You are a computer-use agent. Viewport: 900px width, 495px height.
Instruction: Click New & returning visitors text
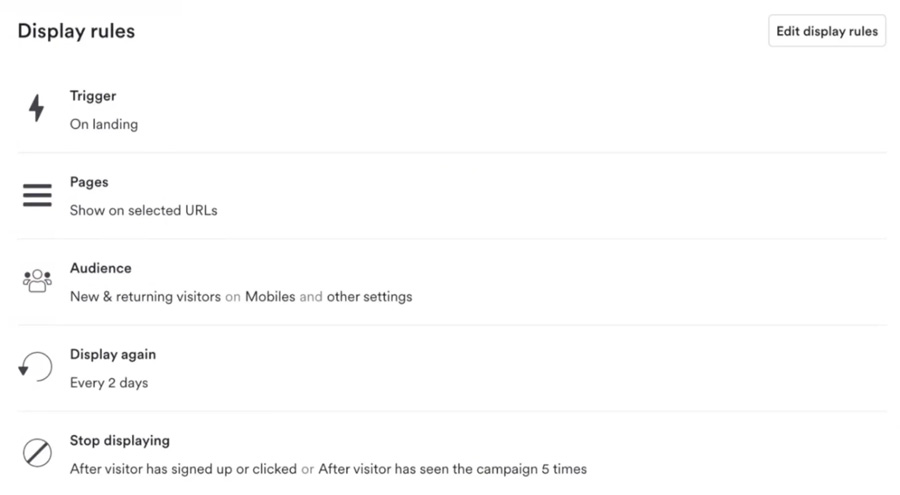click(x=145, y=296)
